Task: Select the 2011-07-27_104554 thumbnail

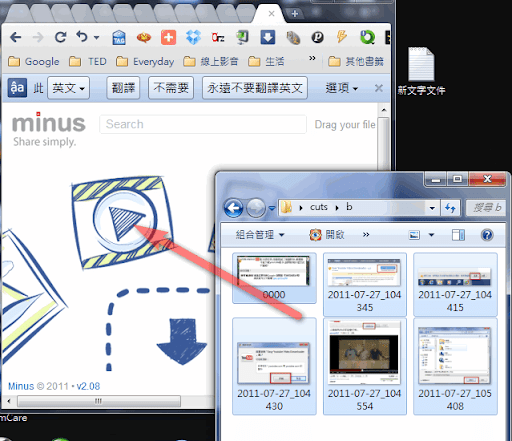Action: tap(365, 366)
